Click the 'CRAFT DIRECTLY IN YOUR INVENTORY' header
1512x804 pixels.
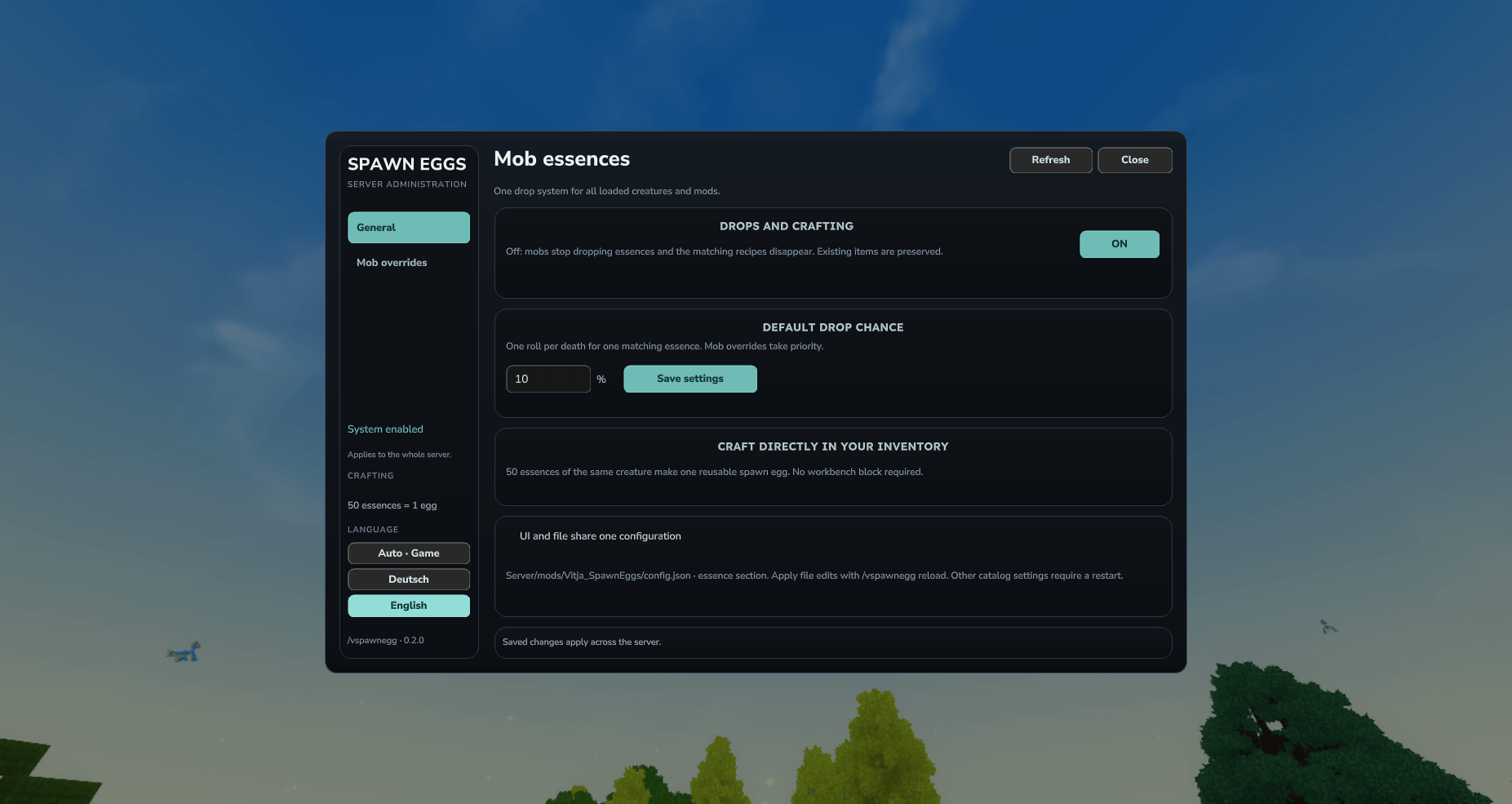point(833,446)
